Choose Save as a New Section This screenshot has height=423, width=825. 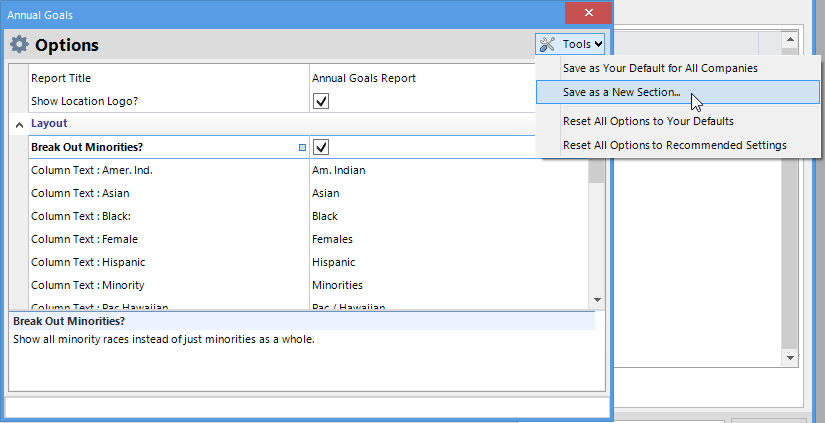[x=621, y=92]
